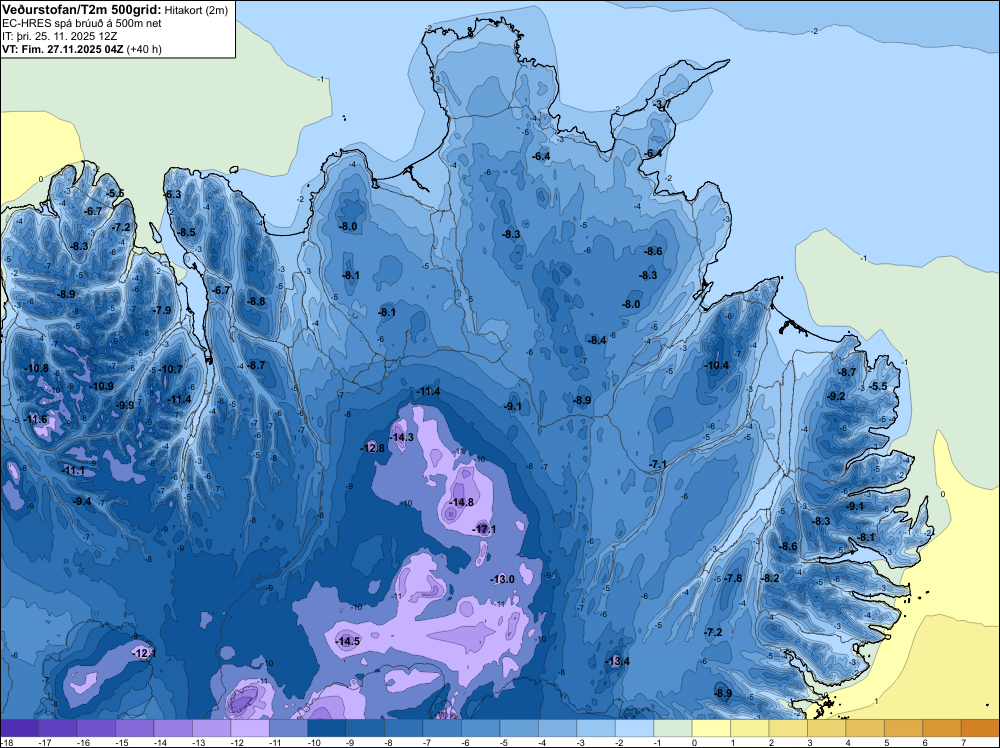
Task: Click the -7.2 label northwest of -8.3
Action: [121, 227]
